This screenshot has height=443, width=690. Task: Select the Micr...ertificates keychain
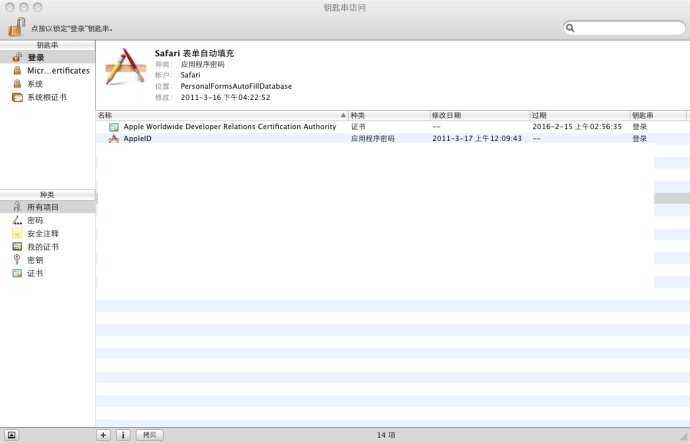[58, 70]
